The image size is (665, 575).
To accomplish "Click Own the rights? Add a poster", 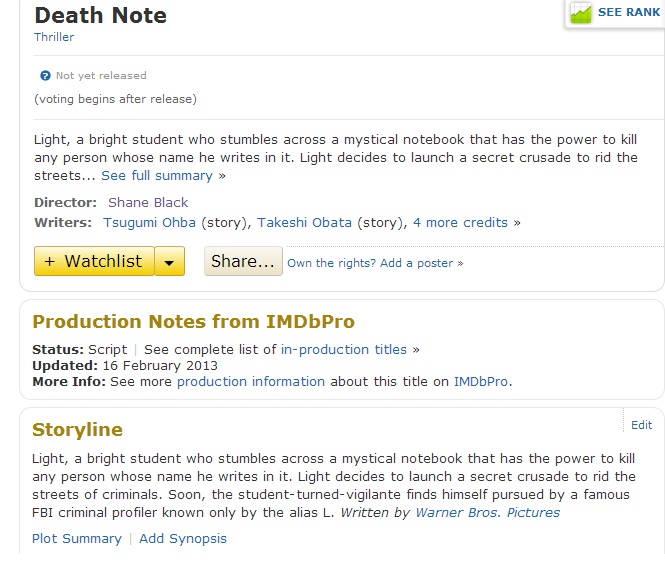I will (375, 263).
